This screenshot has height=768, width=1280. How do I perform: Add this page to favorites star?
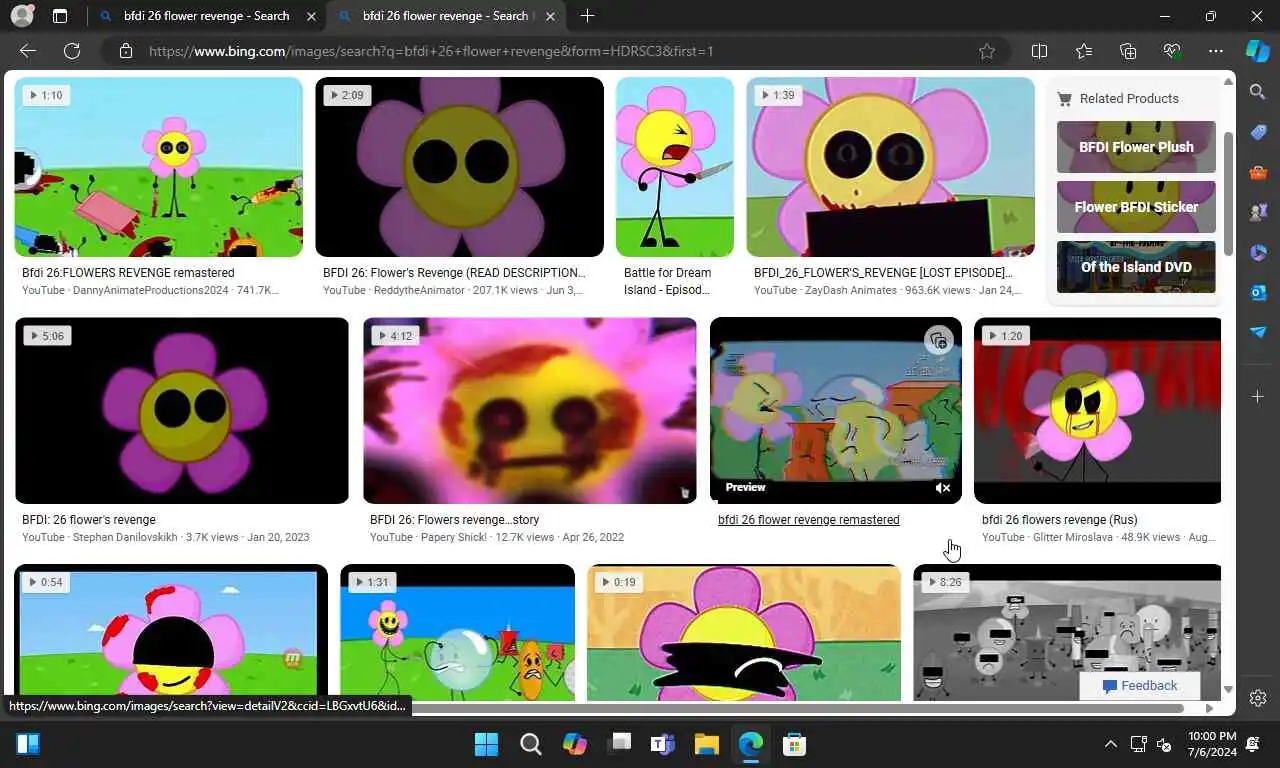987,51
